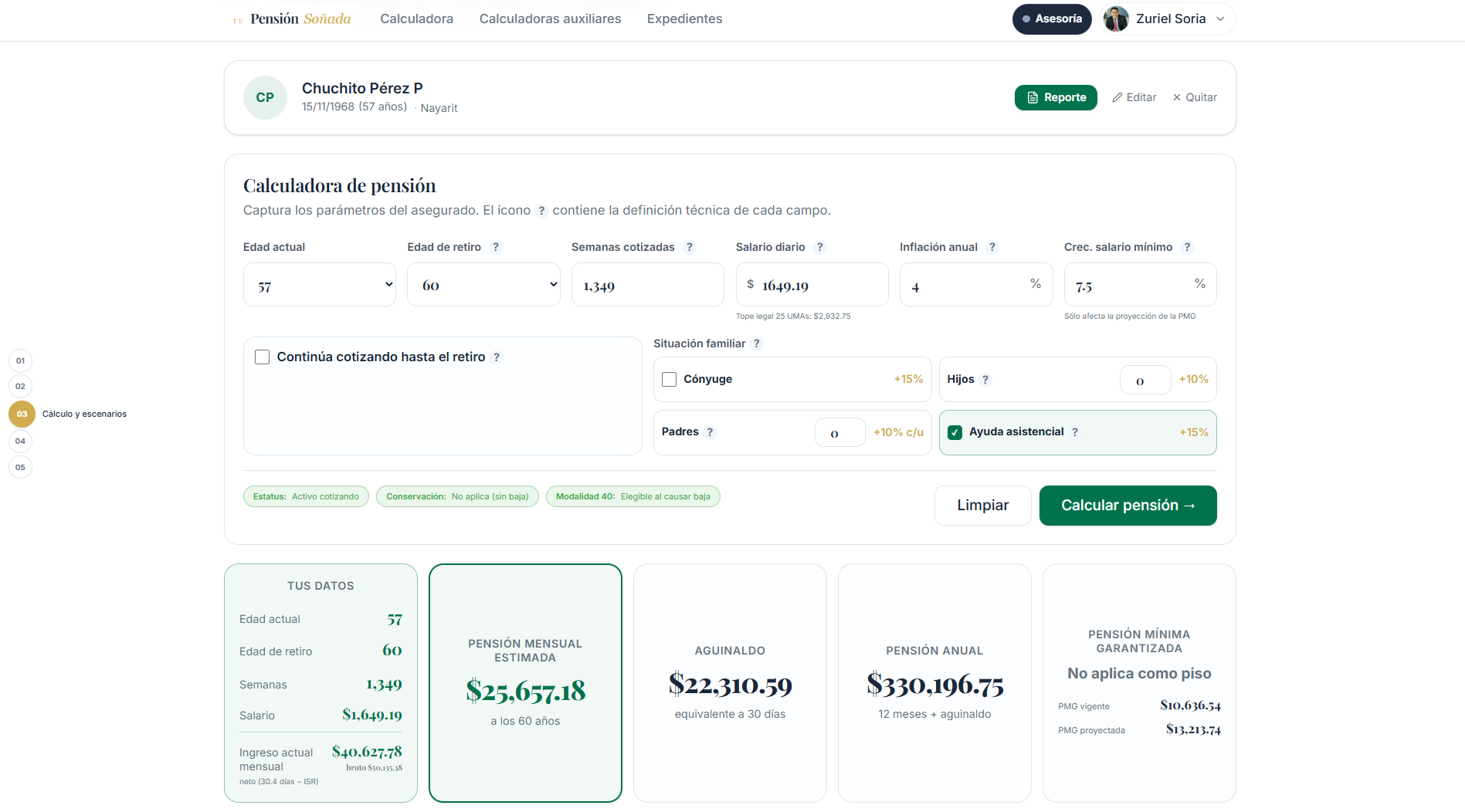Check the Cónyuge checkbox
Viewport: 1465px width, 812px height.
(670, 379)
